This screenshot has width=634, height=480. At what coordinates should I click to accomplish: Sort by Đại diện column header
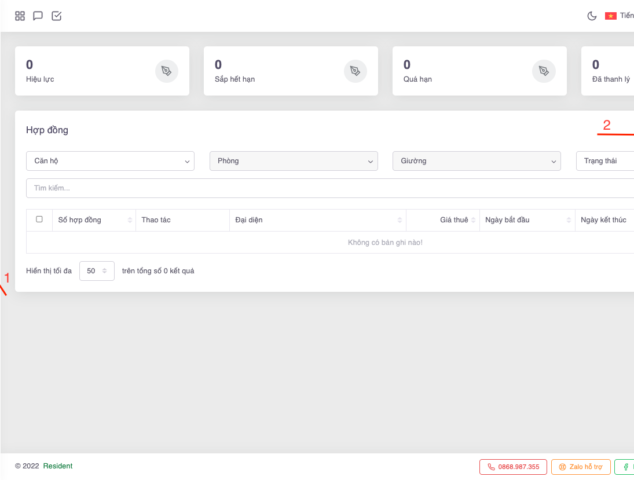click(318, 219)
